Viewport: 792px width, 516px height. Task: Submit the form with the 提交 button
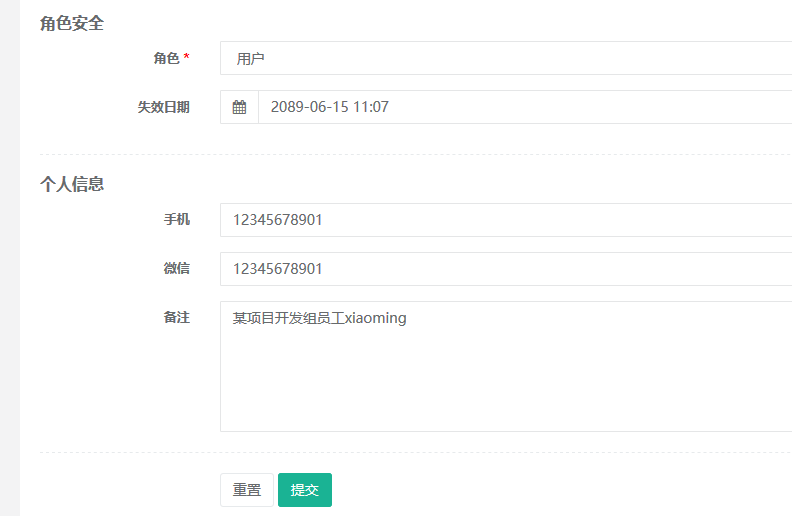[304, 490]
